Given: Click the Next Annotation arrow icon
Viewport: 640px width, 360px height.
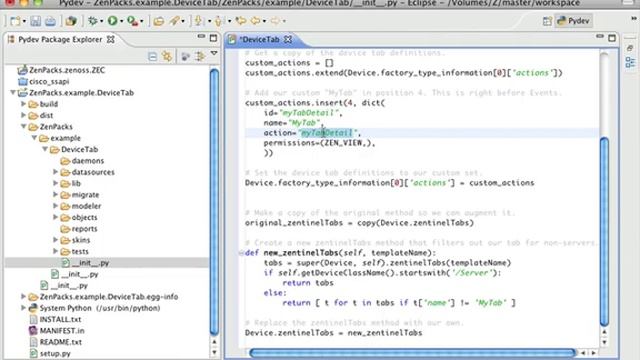Looking at the screenshot, I should point(198,21).
